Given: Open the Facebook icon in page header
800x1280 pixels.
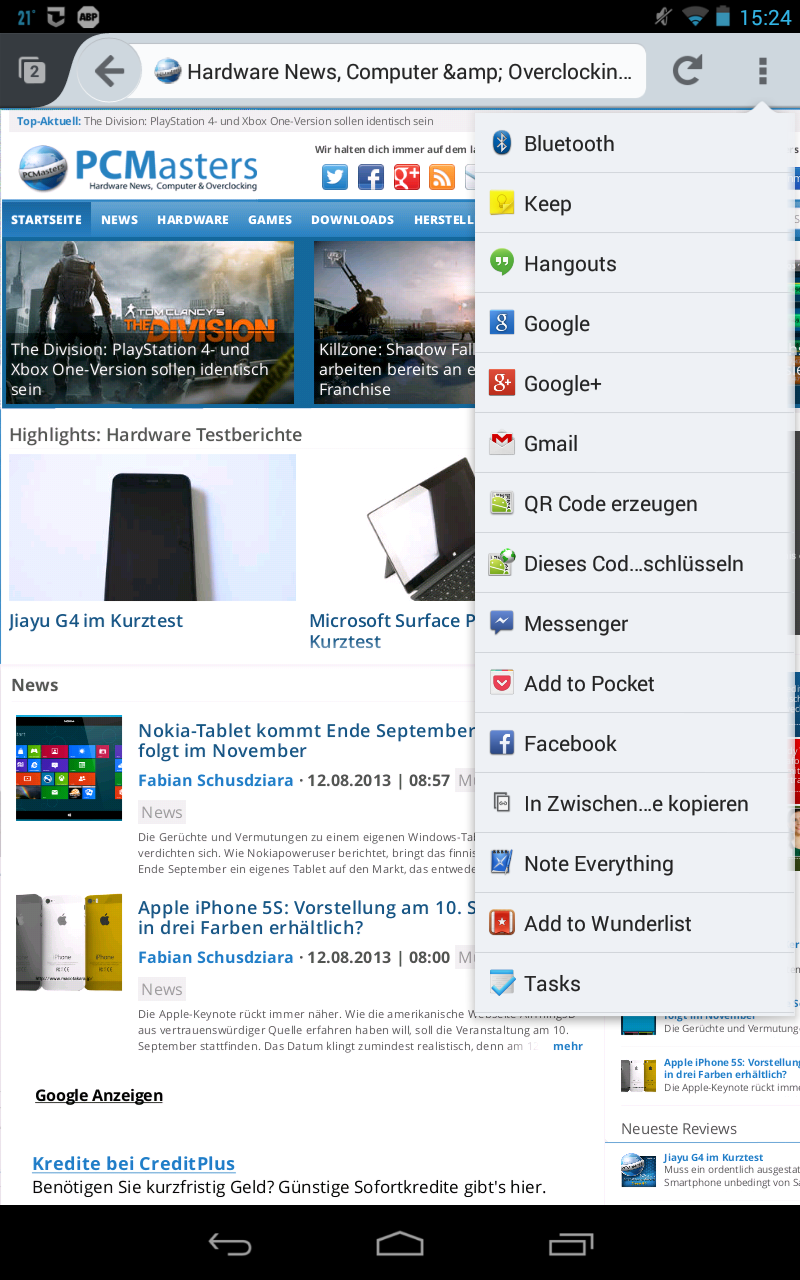Looking at the screenshot, I should [371, 177].
